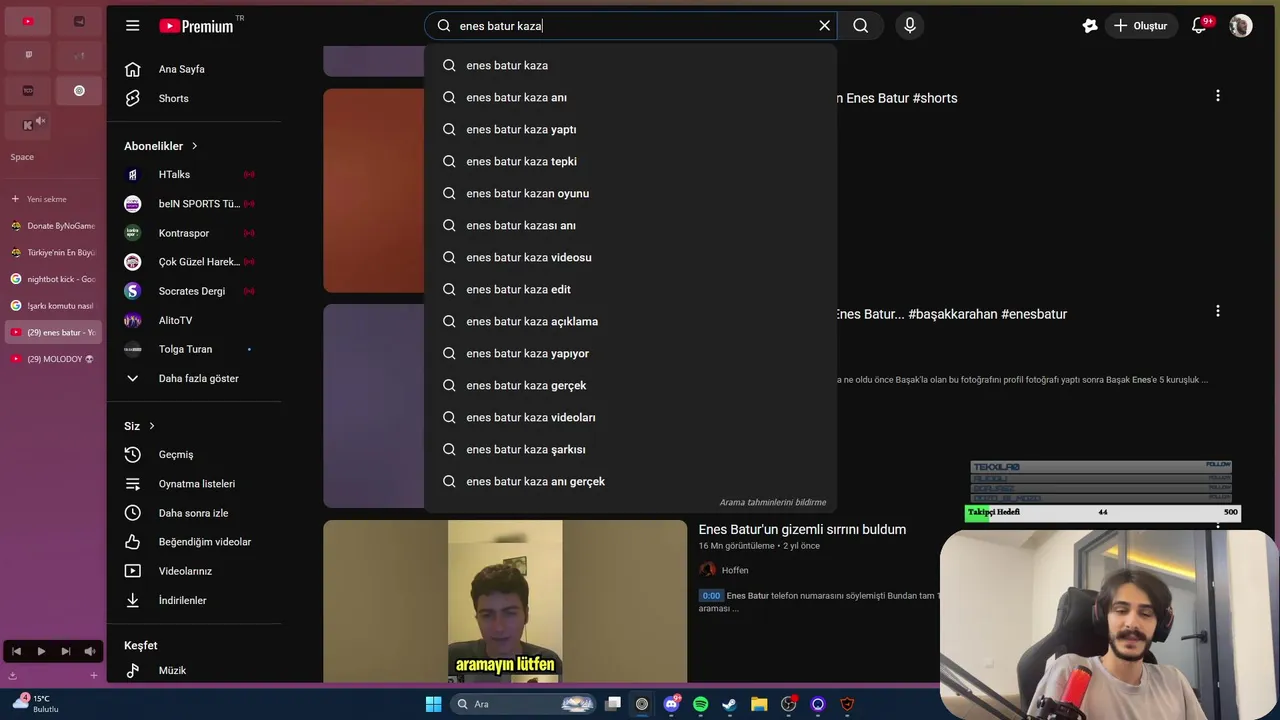Screen dimensions: 1280x720
Task: Choose suggestion 'enes batur kaza videosu'
Action: click(x=630, y=257)
